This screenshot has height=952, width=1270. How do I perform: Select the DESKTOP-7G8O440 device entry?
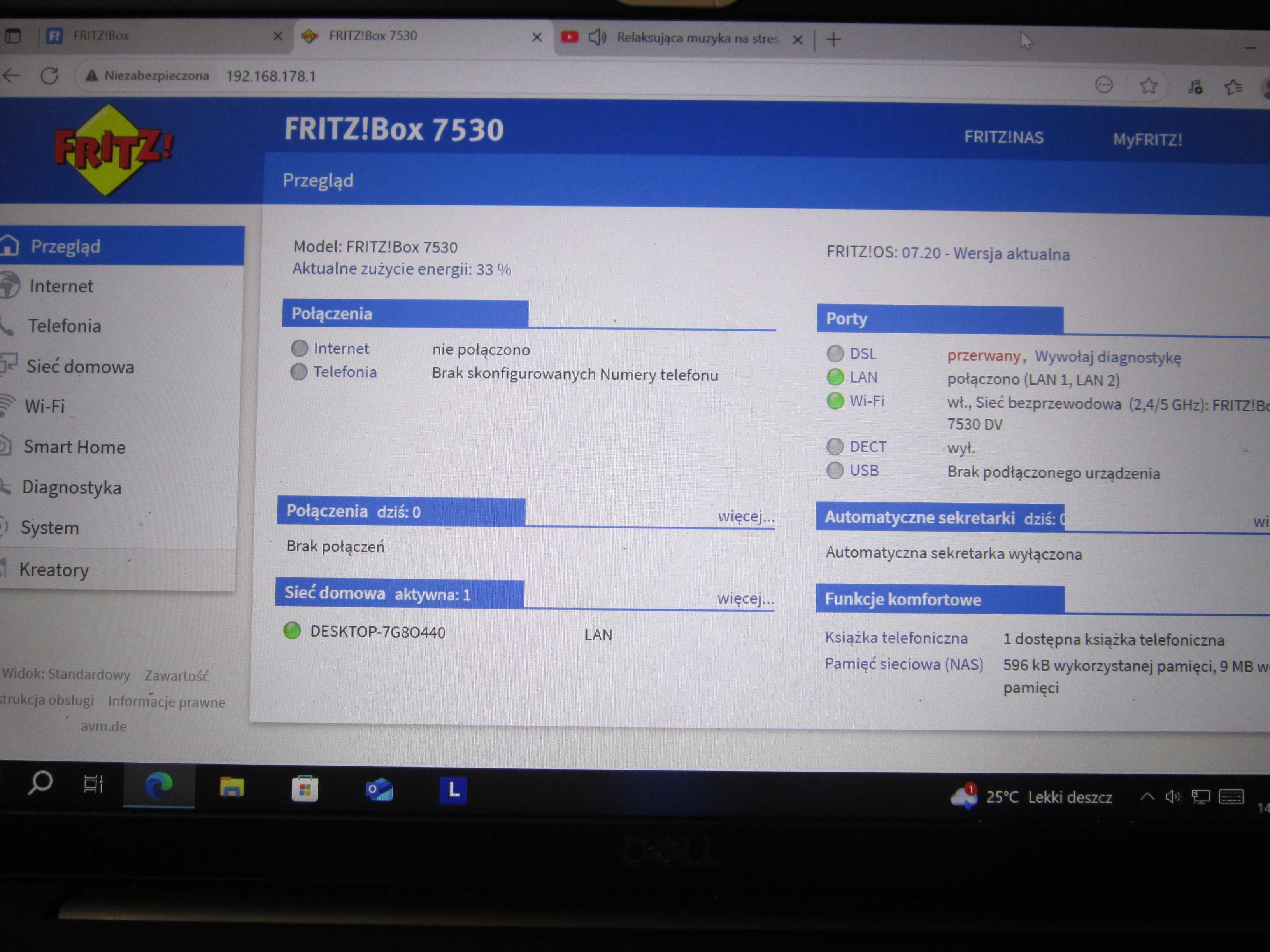point(378,632)
